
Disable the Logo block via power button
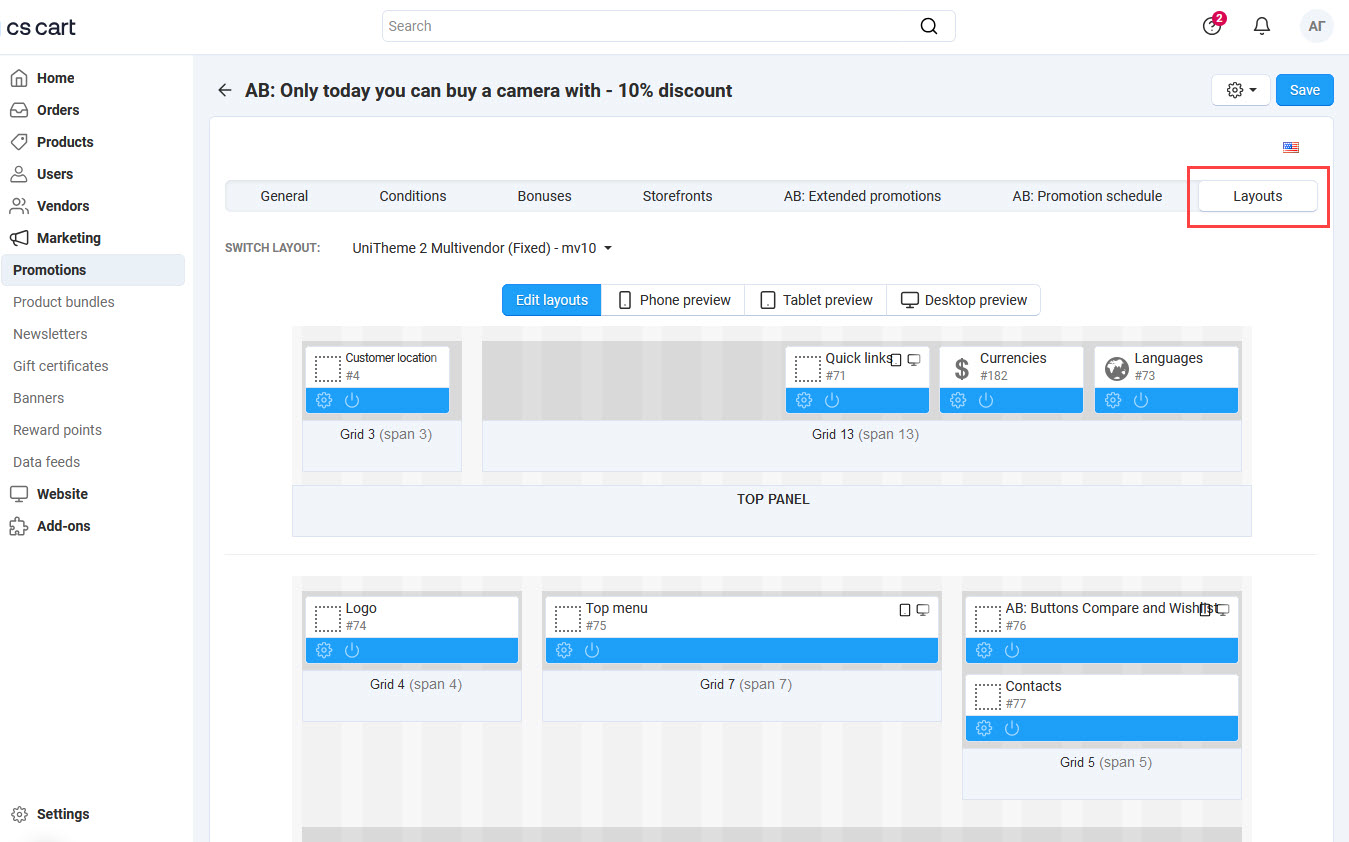(351, 649)
